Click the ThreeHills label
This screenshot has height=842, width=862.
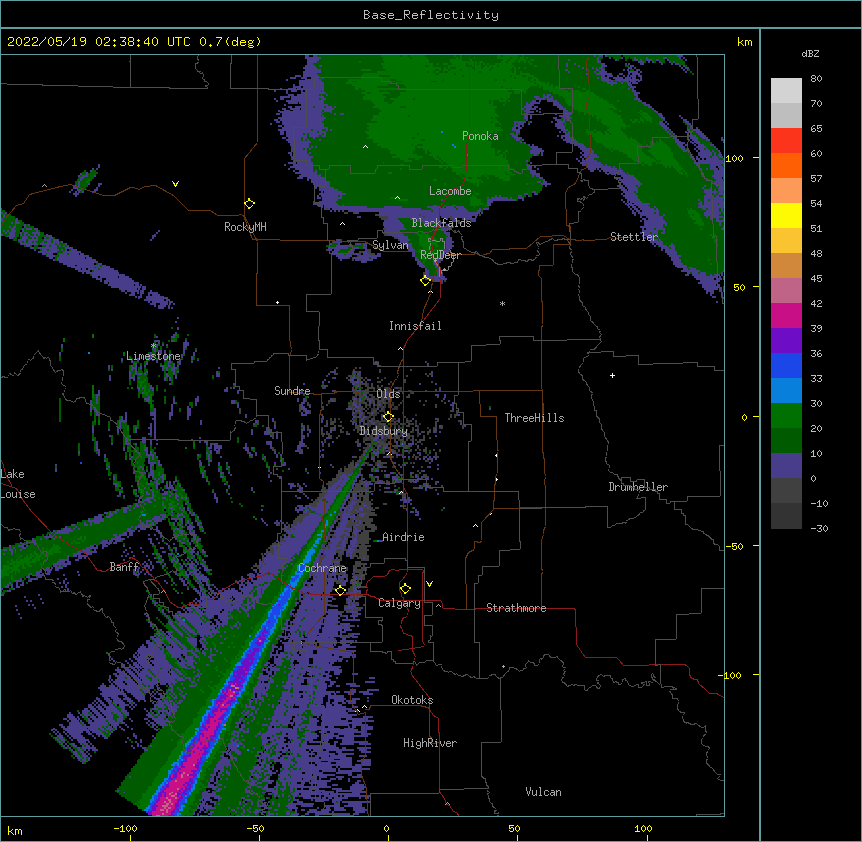point(534,418)
